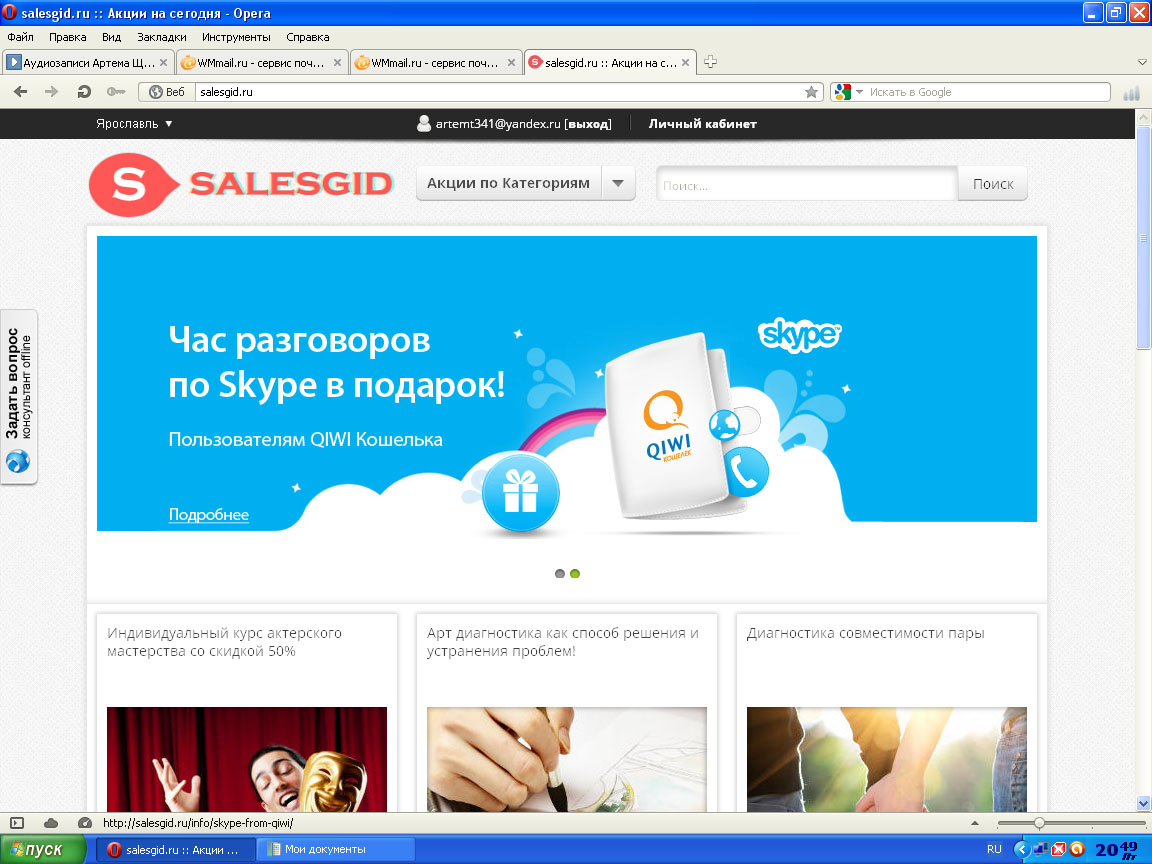1152x864 pixels.
Task: Click the user profile icon beside the email
Action: coord(424,123)
